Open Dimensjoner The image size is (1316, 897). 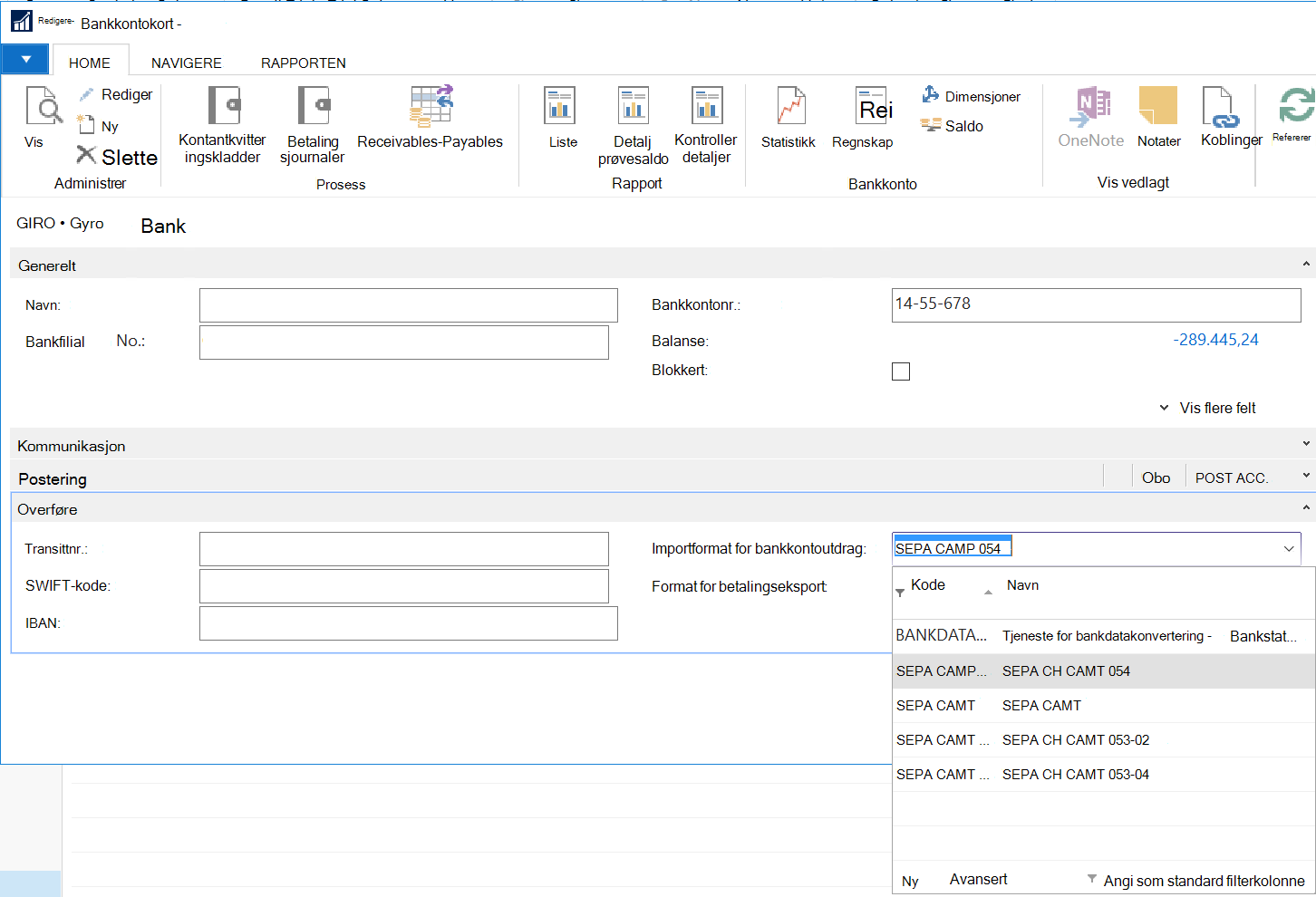click(x=971, y=96)
